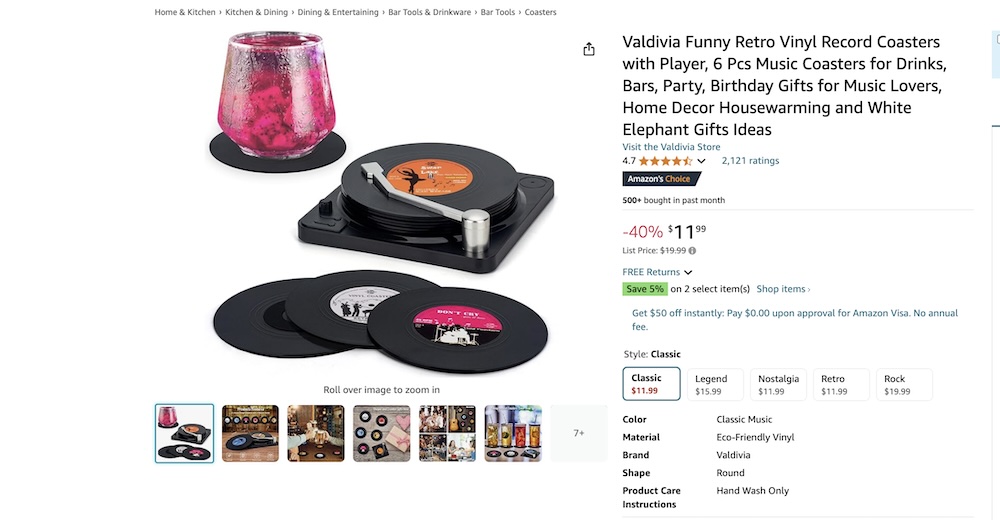The height and width of the screenshot is (520, 1000).
Task: Navigate to Home & Kitchen breadcrumb
Action: 185,13
